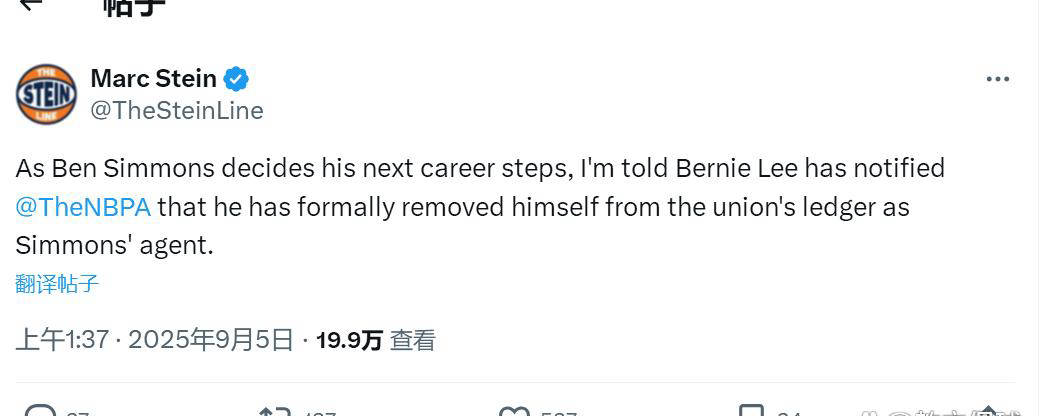The image size is (1043, 416).
Task: Click 翻译帖子 to translate the post
Action: [x=57, y=283]
